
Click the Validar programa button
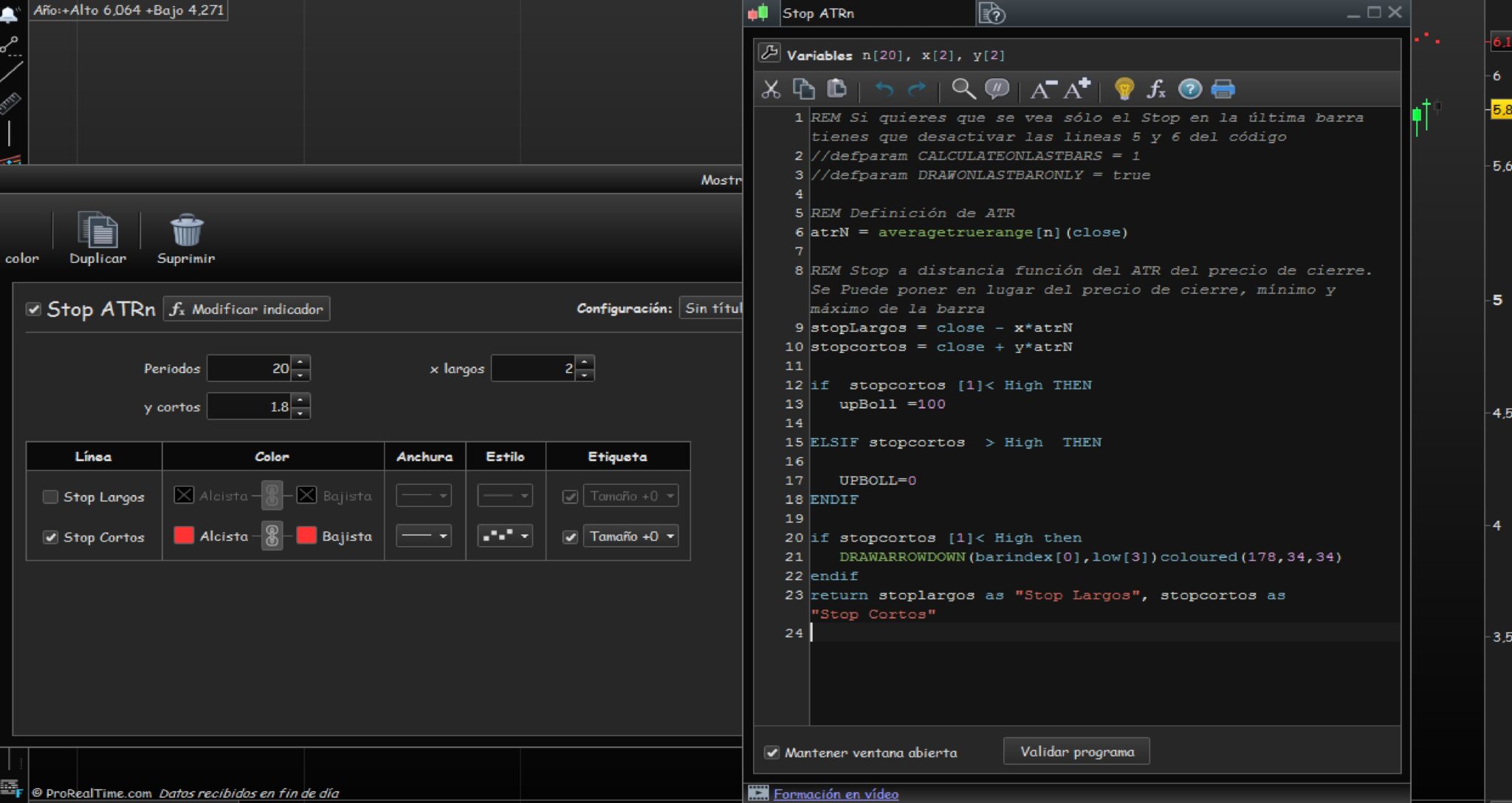[1076, 751]
